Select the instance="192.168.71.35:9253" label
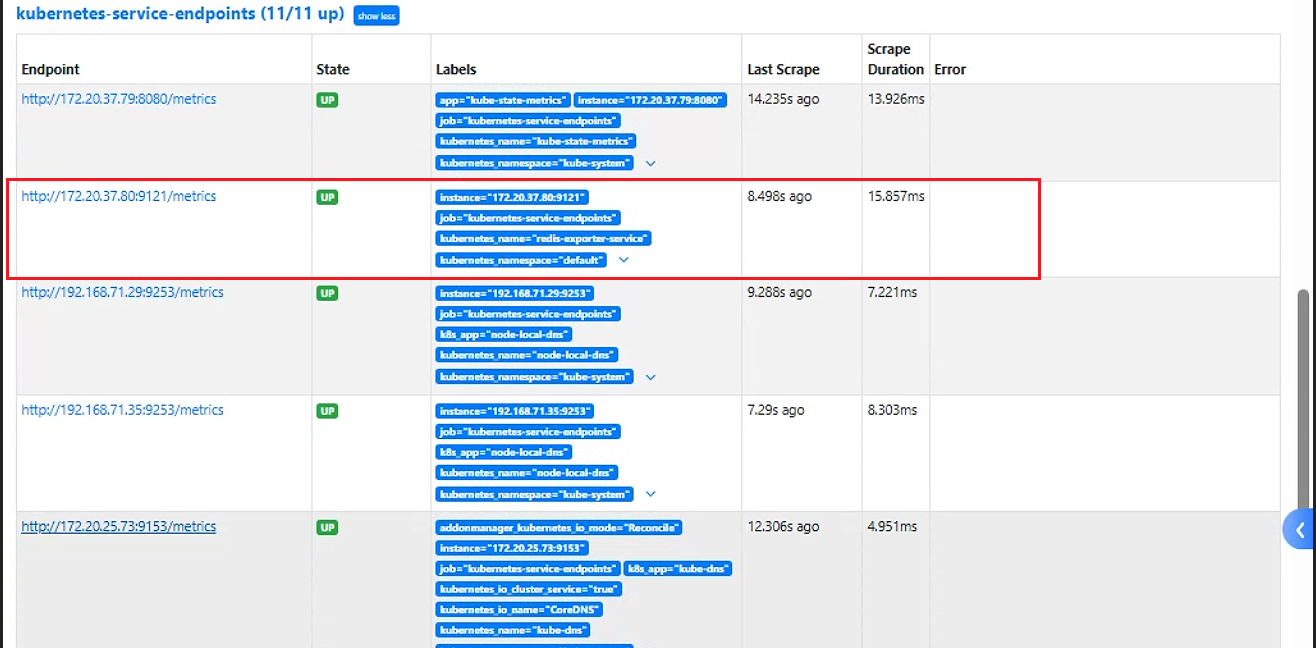This screenshot has width=1316, height=648. point(516,411)
